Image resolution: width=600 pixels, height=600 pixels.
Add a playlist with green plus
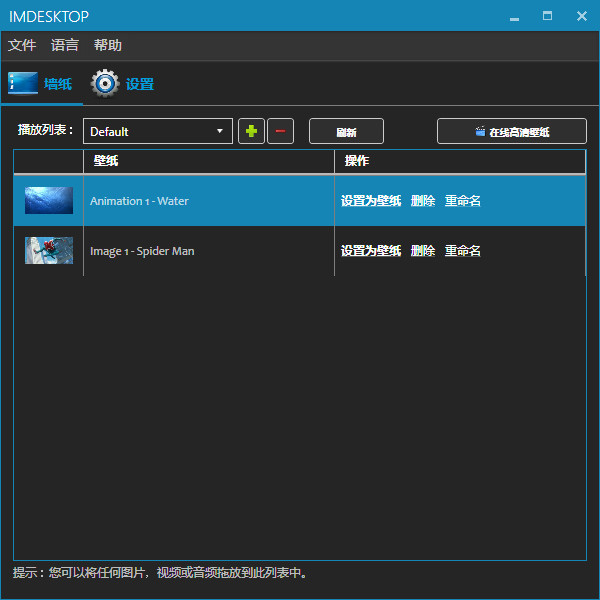coord(251,131)
